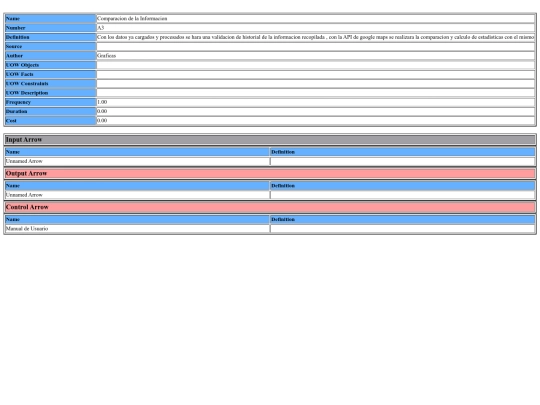The image size is (540, 405).
Task: Click the 'Name' label in top table
Action: [13, 19]
